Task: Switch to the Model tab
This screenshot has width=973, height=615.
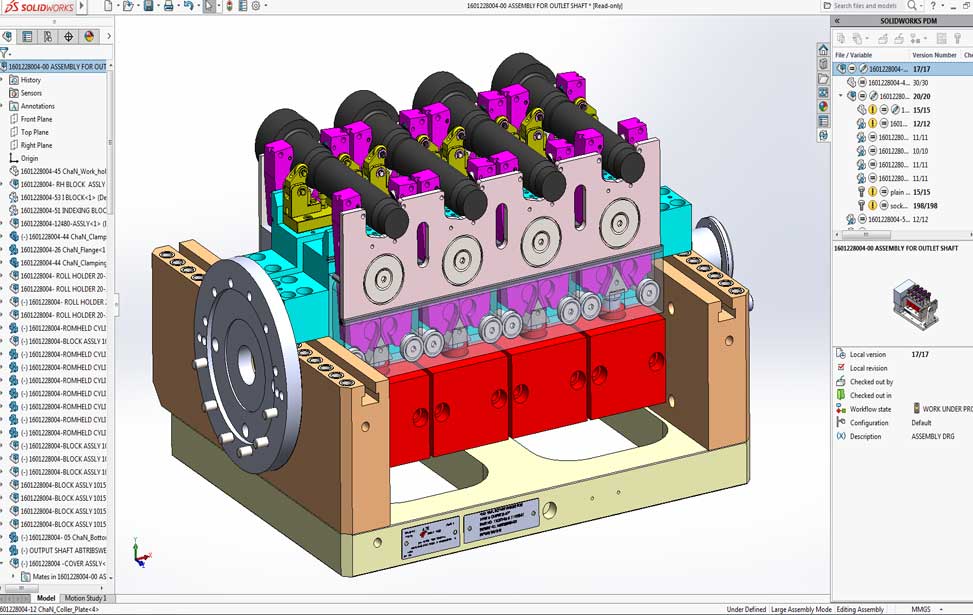Action: pos(46,598)
